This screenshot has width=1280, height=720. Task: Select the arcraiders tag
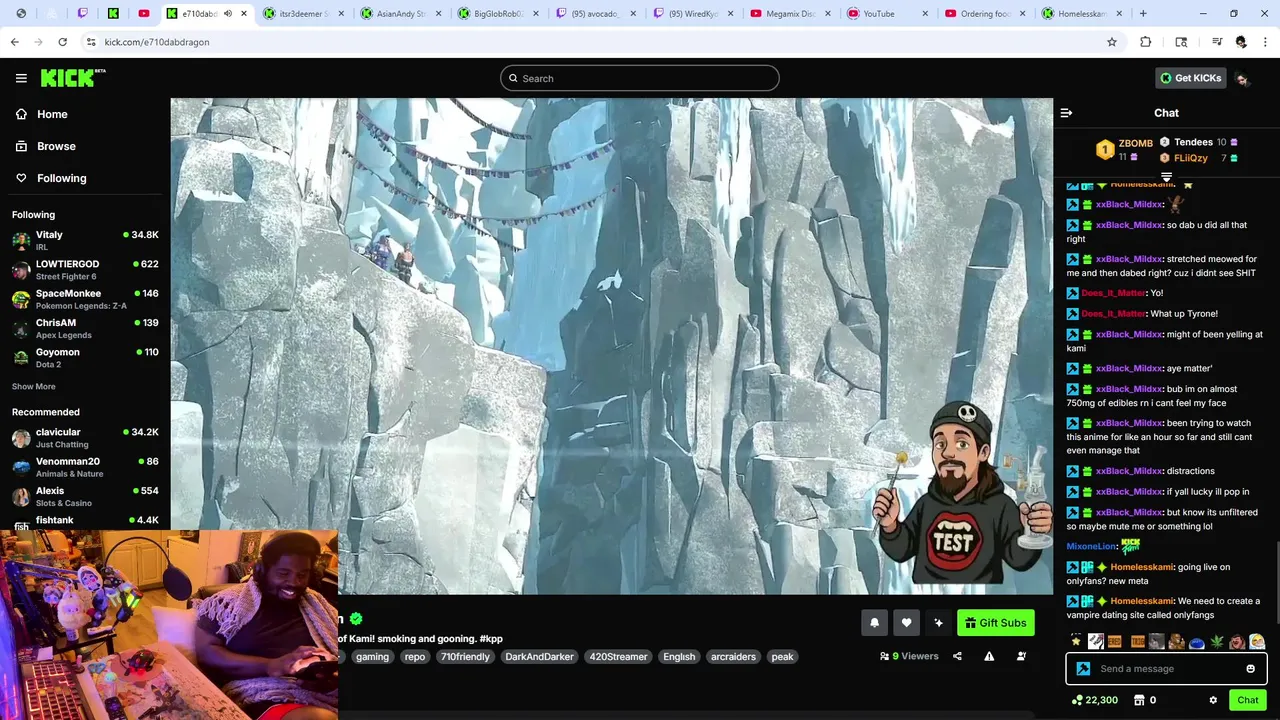733,657
